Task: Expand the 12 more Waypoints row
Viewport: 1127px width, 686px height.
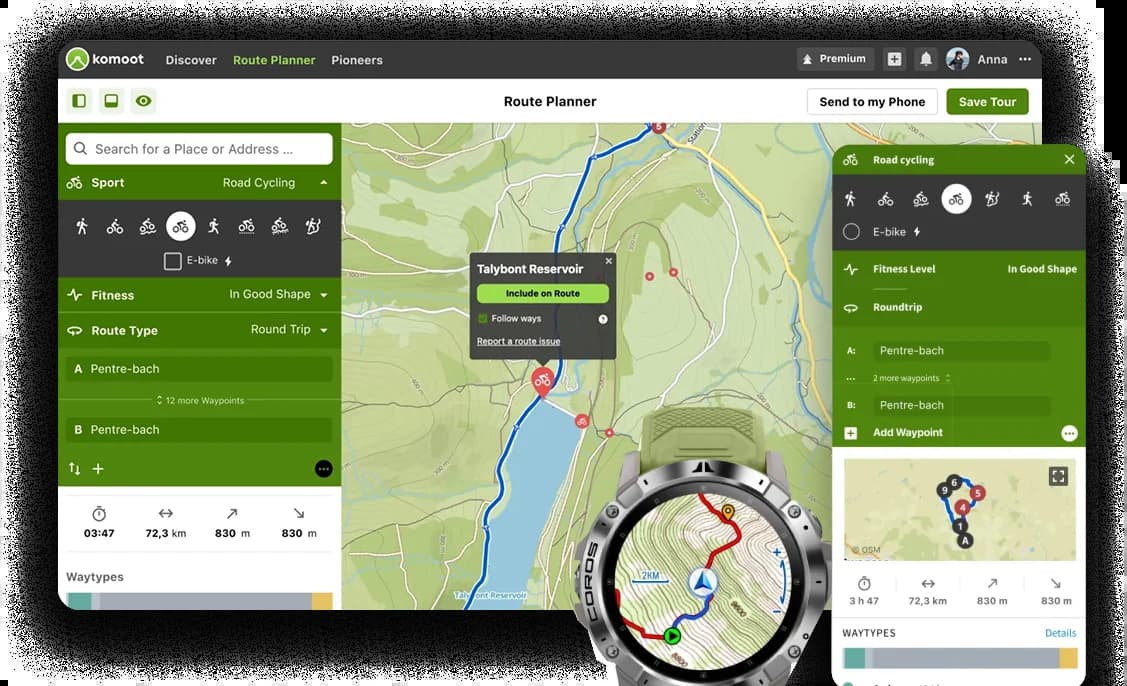Action: [x=201, y=401]
